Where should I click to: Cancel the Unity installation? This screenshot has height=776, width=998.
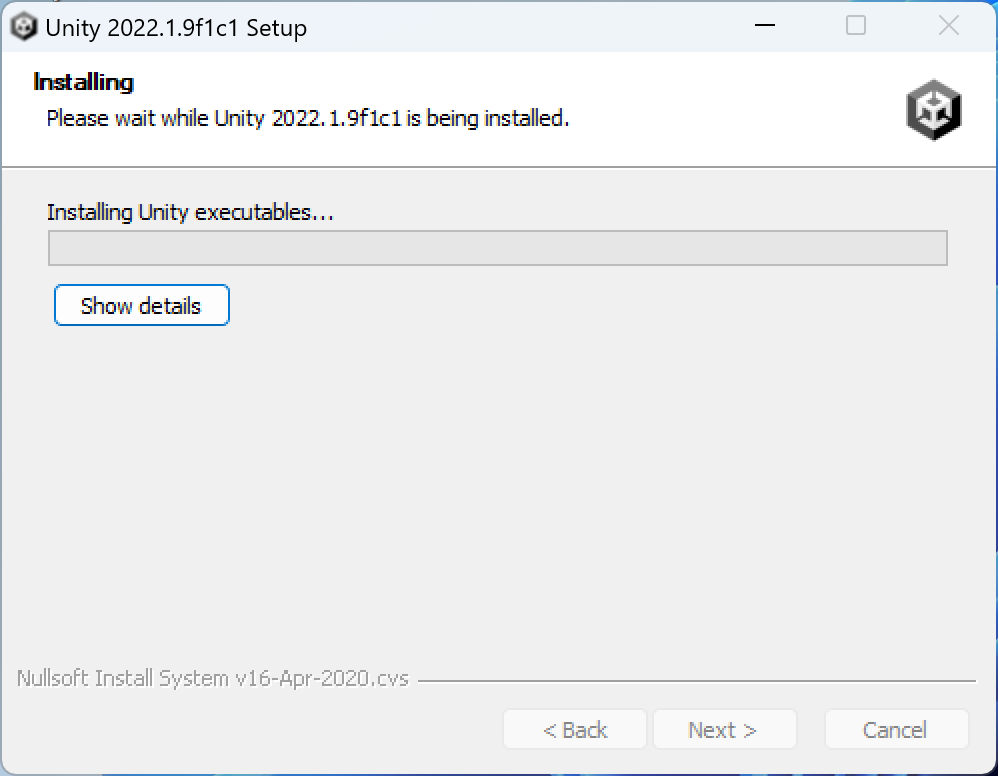[896, 729]
